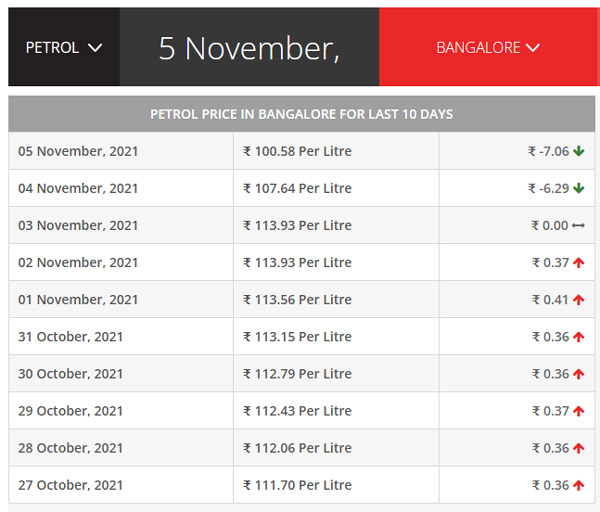This screenshot has width=600, height=512.
Task: Click the 27 October ₹ 0.36 change
Action: [551, 485]
